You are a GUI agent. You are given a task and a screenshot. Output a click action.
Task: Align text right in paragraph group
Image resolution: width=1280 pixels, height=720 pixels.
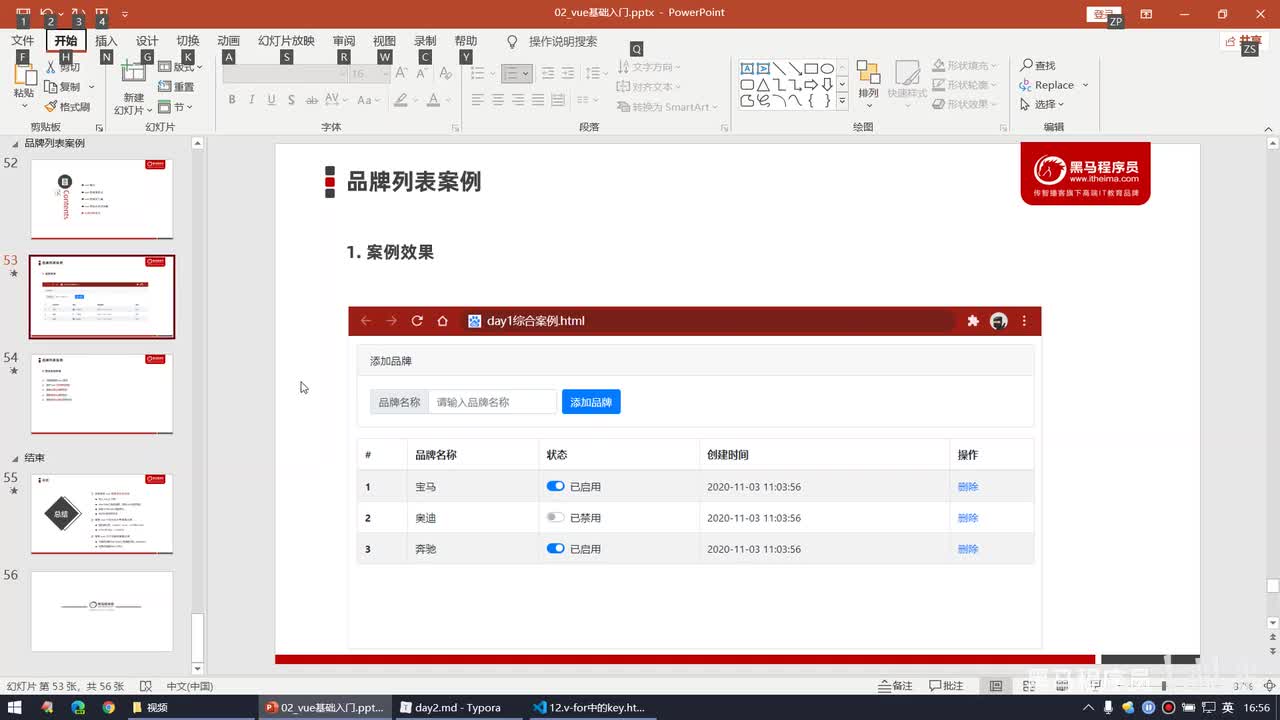517,100
